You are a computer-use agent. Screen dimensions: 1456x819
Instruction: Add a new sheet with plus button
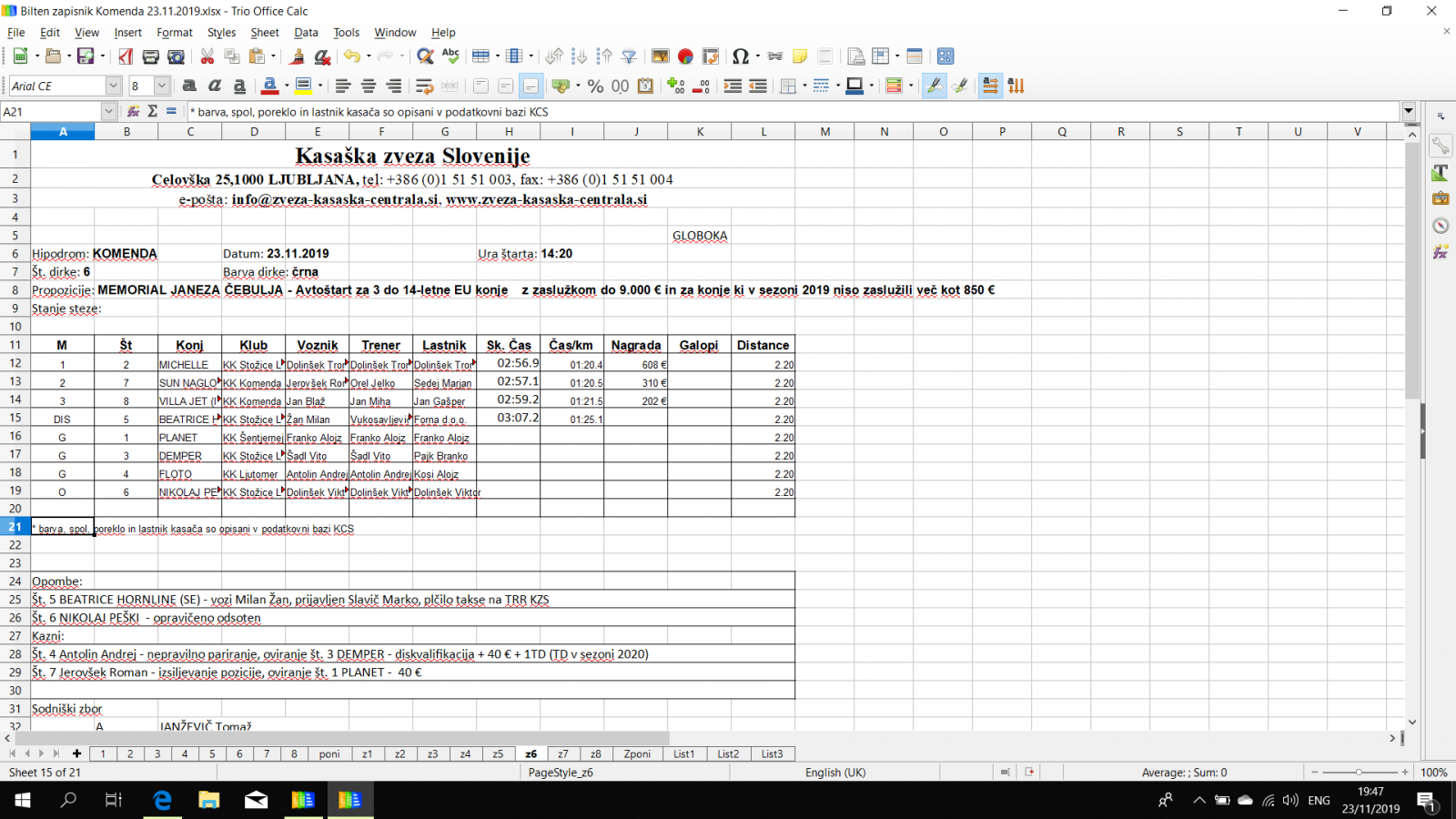pos(77,753)
